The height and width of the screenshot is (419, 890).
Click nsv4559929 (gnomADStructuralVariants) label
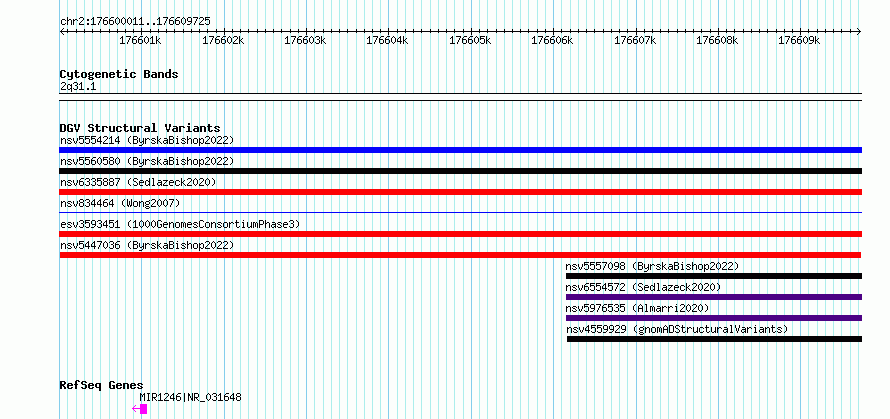(x=677, y=329)
